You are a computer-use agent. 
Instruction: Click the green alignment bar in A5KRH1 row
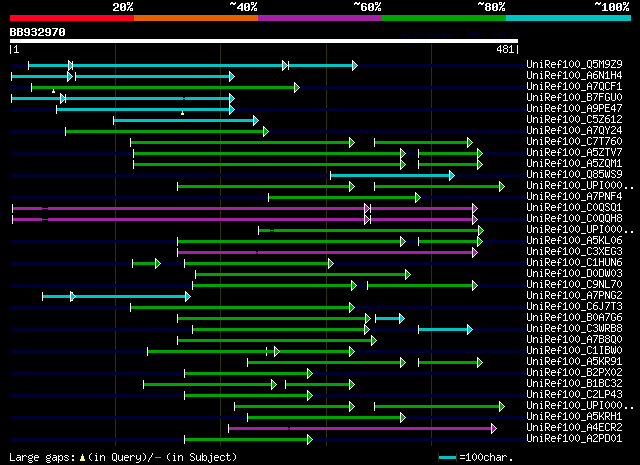(327, 418)
